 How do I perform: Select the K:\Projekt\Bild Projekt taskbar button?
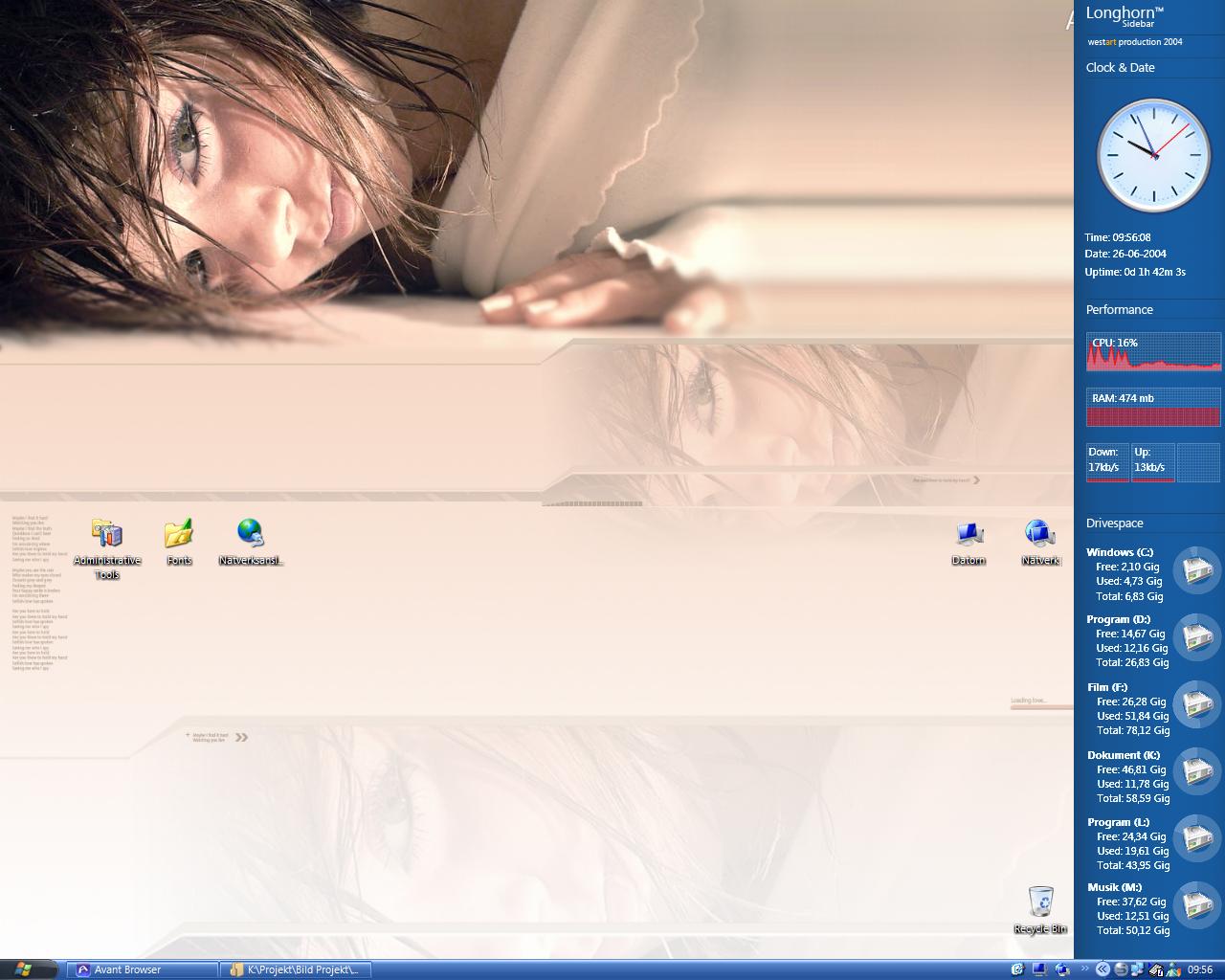[x=297, y=969]
